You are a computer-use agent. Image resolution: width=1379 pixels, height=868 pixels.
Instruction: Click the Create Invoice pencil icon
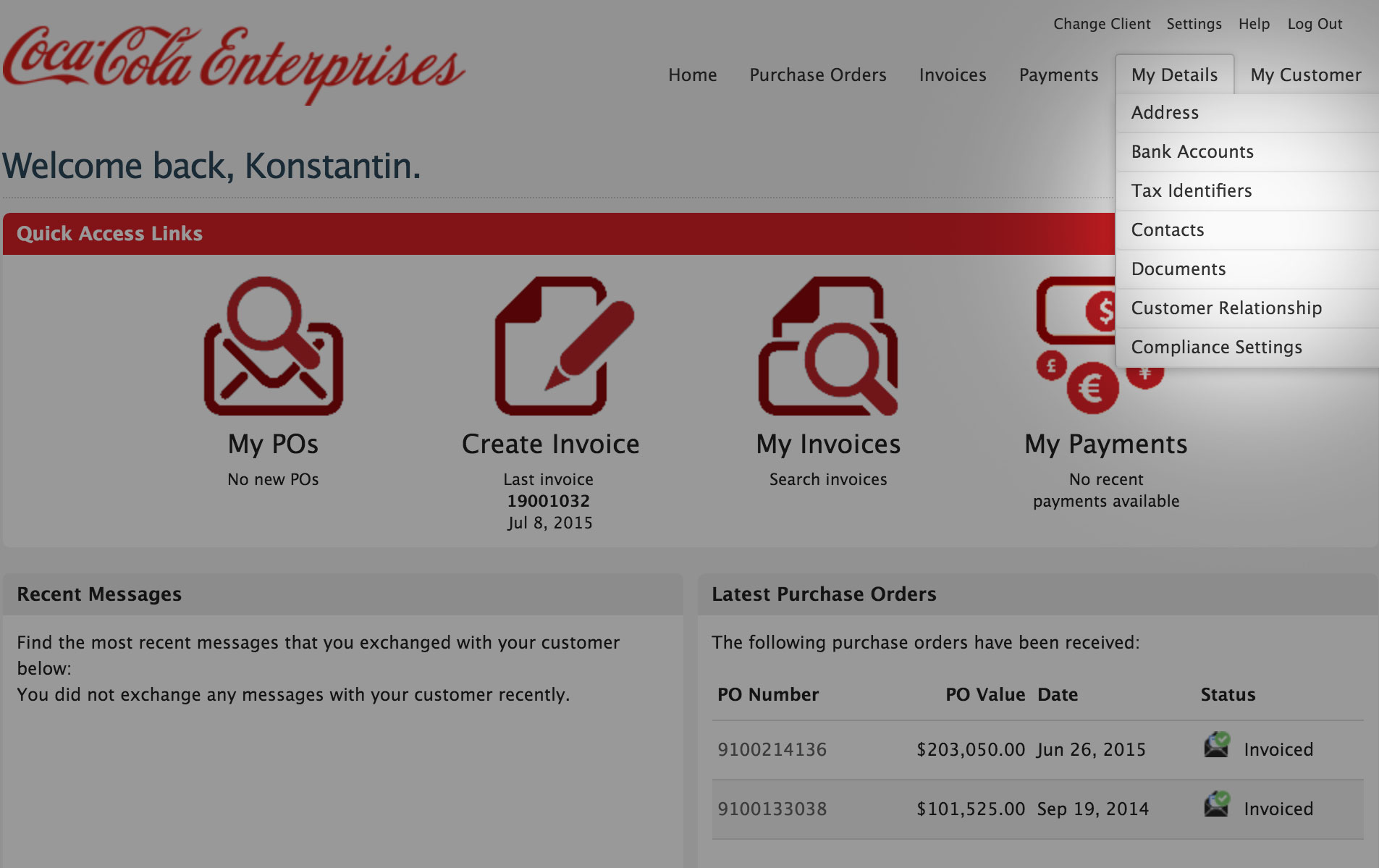[565, 345]
